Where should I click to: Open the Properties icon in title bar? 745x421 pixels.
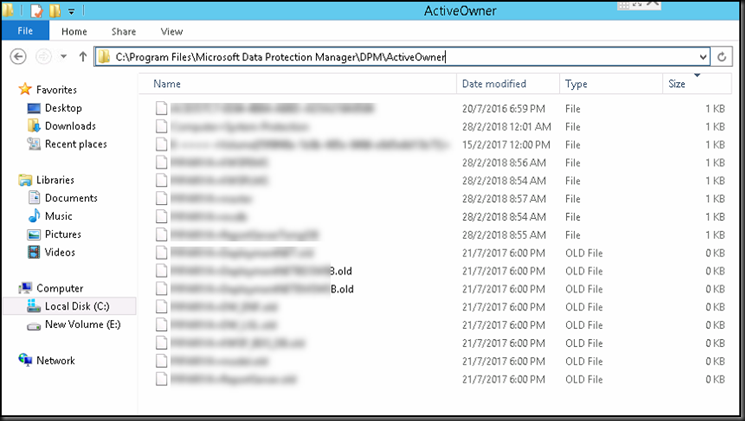pyautogui.click(x=37, y=10)
